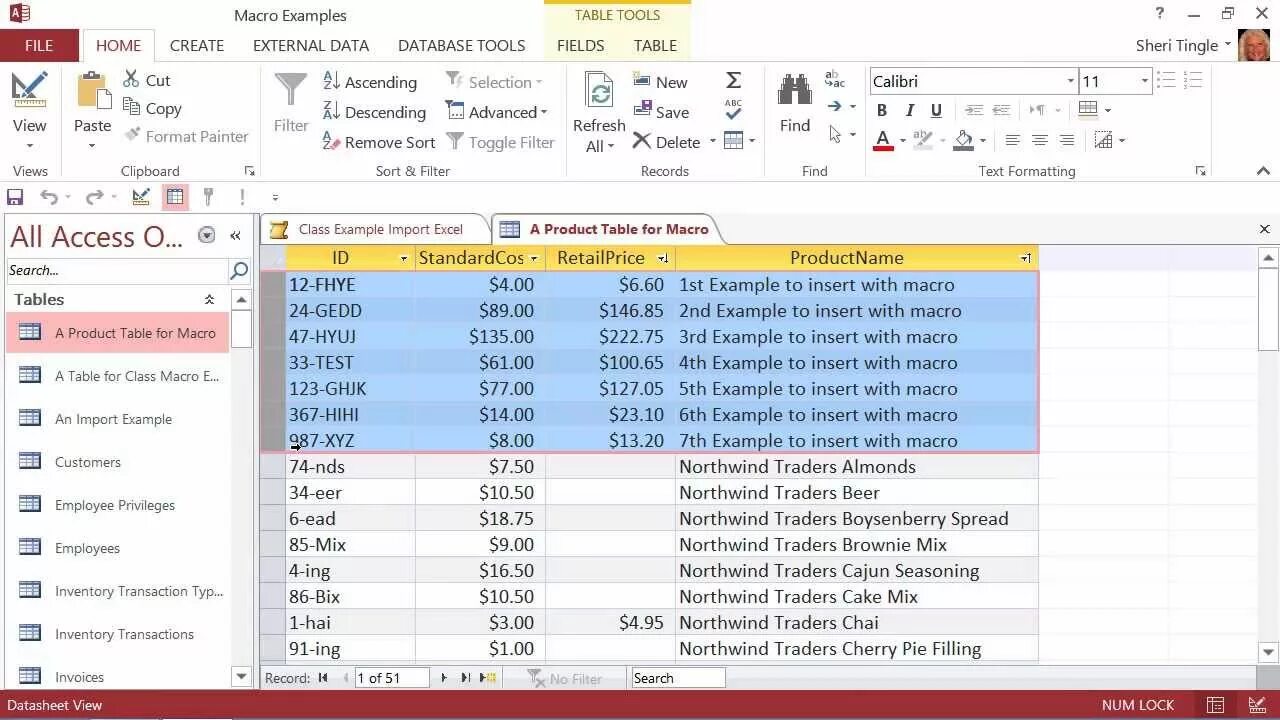The image size is (1280, 720).
Task: Open the ProductName column filter arrow
Action: 1025,258
